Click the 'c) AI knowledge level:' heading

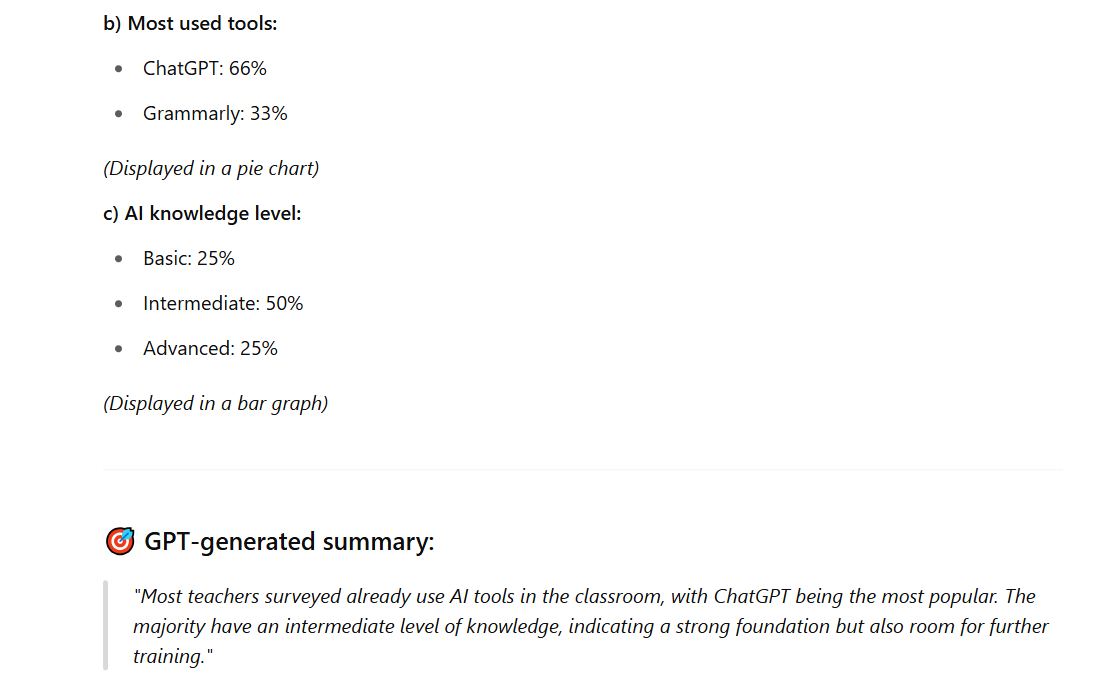(x=202, y=214)
